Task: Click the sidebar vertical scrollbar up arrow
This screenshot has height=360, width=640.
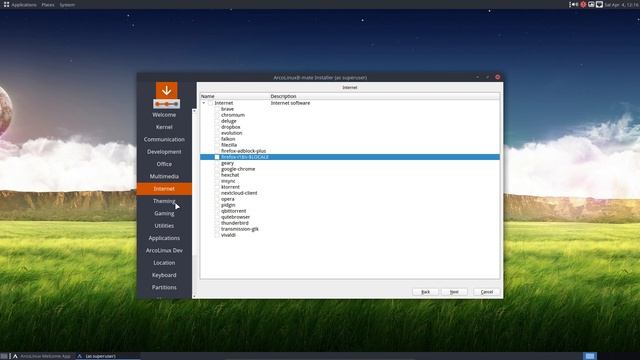Action: point(194,111)
